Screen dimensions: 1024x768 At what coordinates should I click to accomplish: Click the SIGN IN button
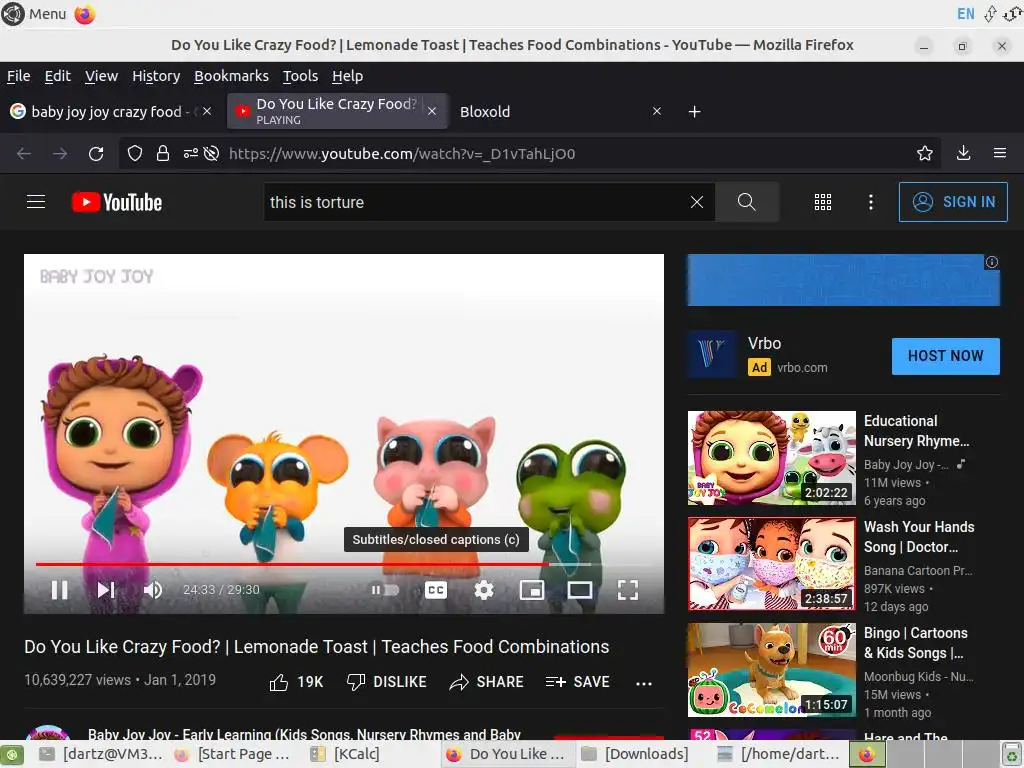(x=953, y=202)
